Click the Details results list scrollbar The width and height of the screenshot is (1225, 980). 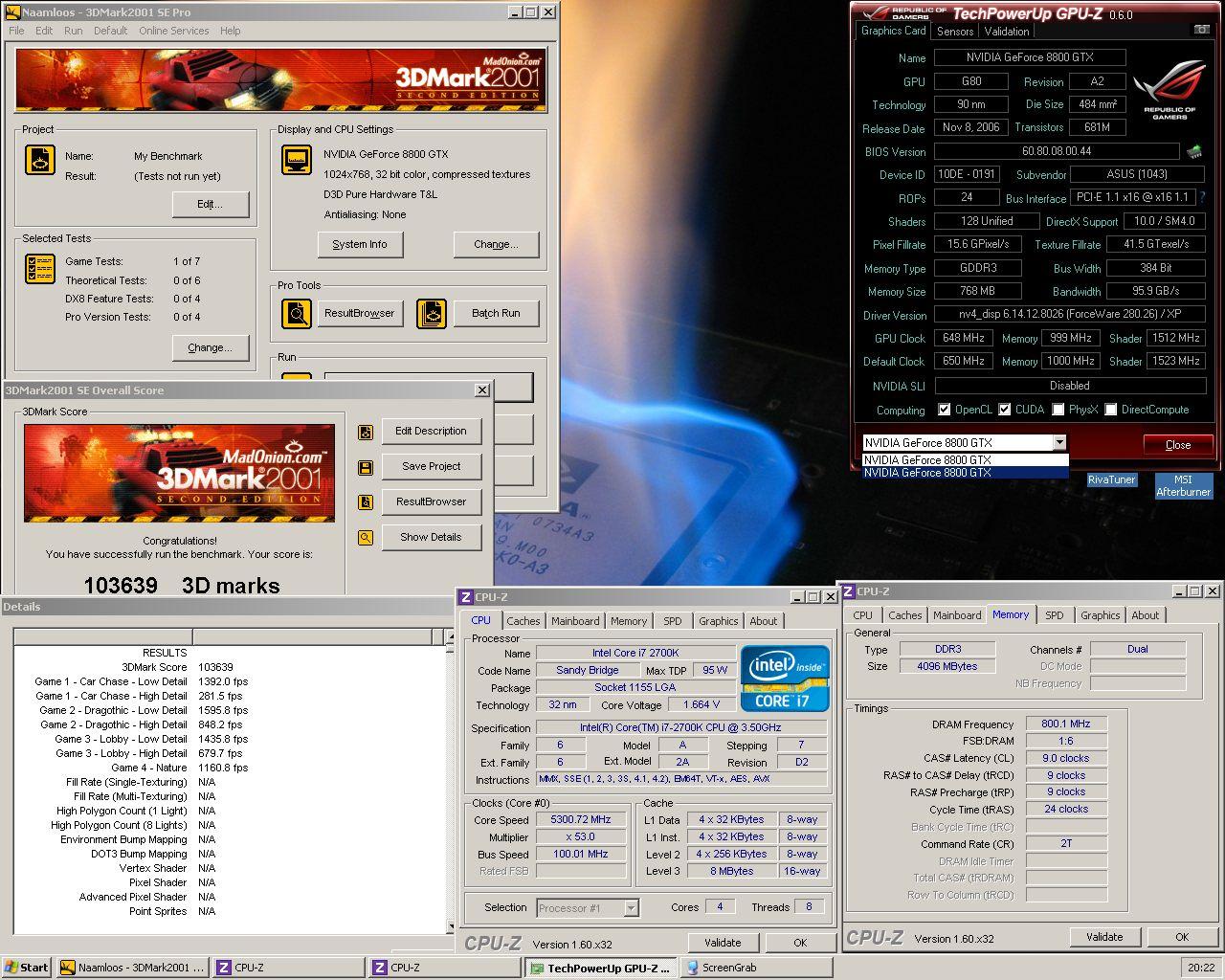tap(450, 780)
